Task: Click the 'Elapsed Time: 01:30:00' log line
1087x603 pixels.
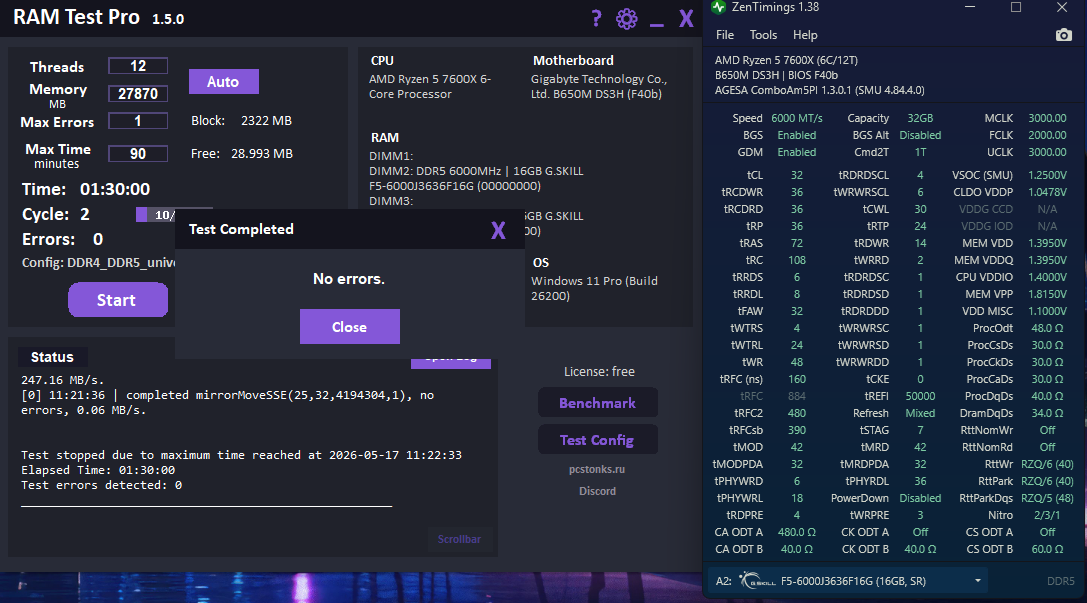Action: (98, 470)
